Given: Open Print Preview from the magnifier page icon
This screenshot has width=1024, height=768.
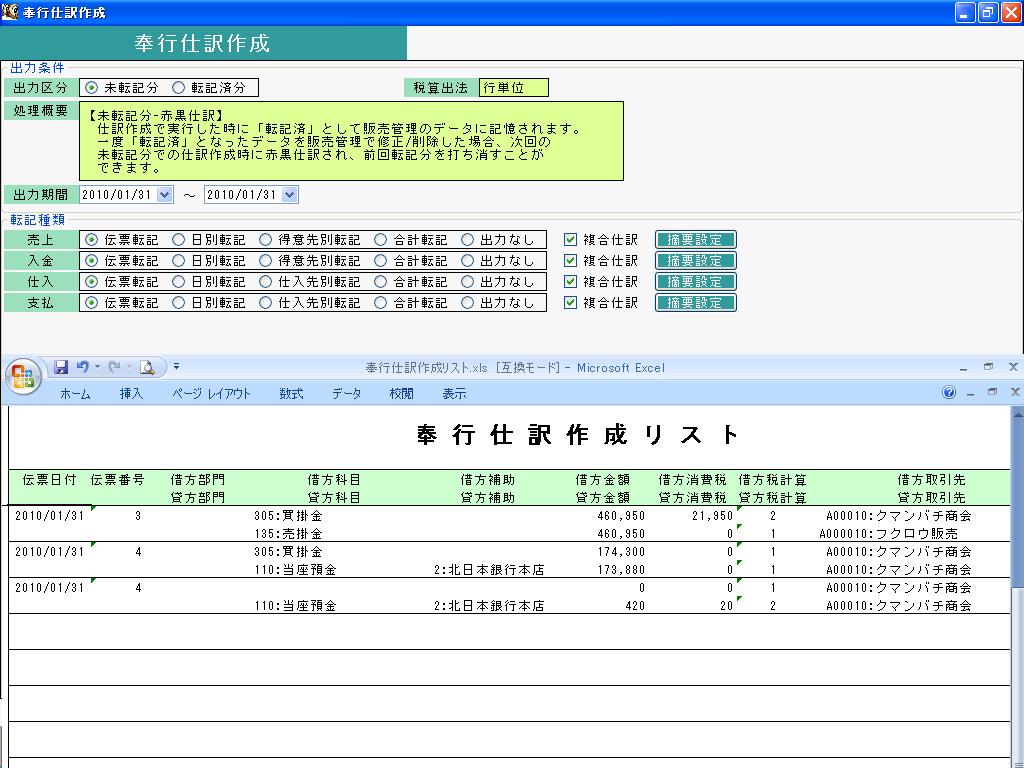Looking at the screenshot, I should [x=148, y=367].
